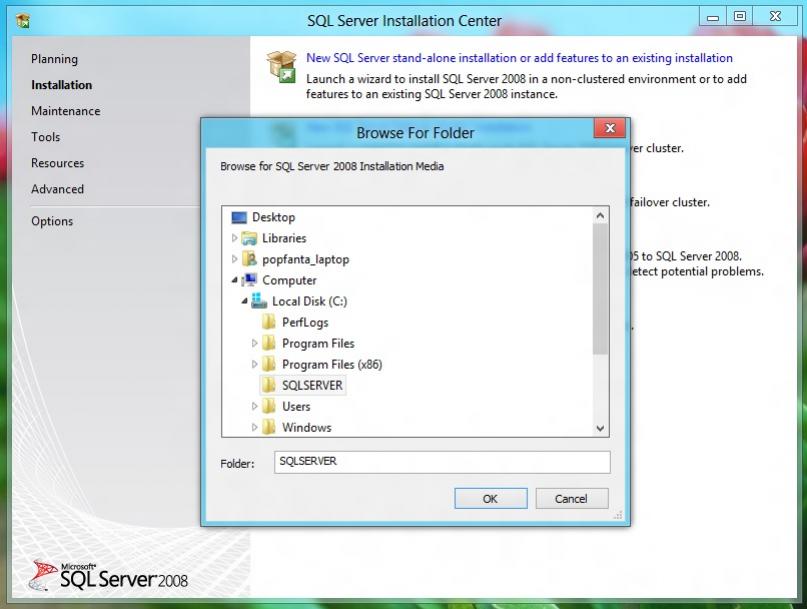Click the Program Files (x86) folder icon

pyautogui.click(x=269, y=364)
